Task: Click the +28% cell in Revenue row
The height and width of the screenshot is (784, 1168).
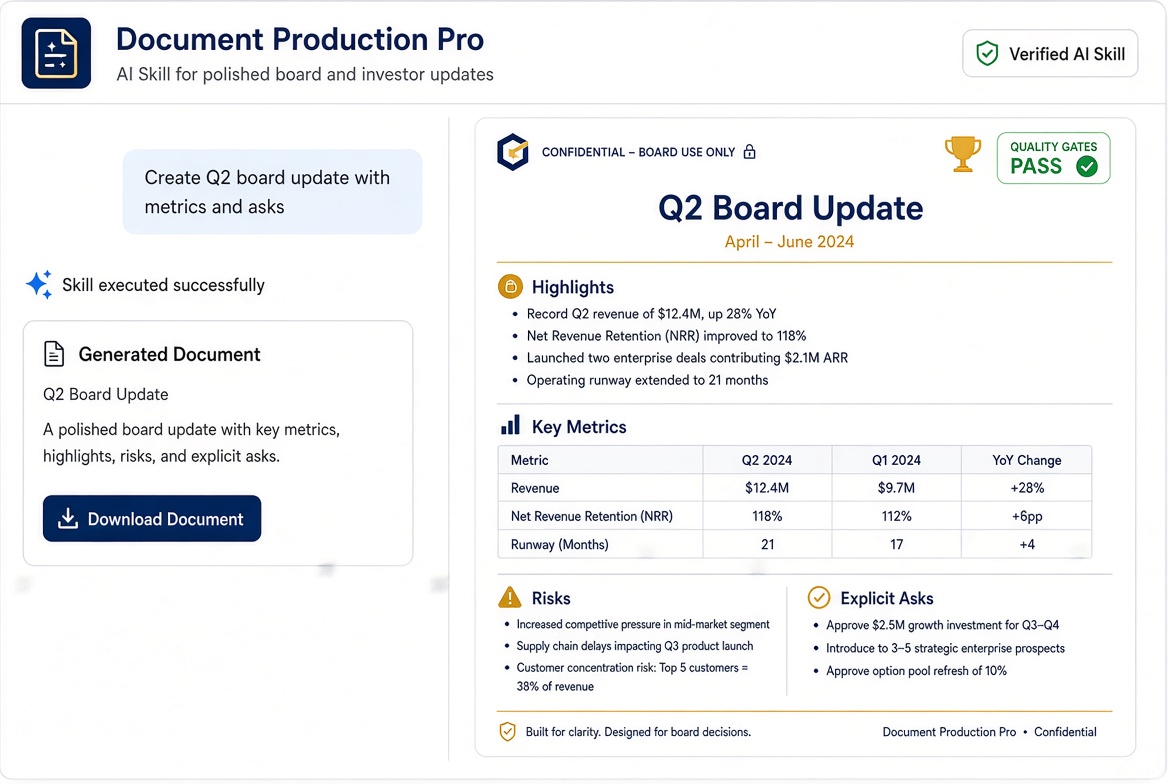Action: pyautogui.click(x=1026, y=488)
